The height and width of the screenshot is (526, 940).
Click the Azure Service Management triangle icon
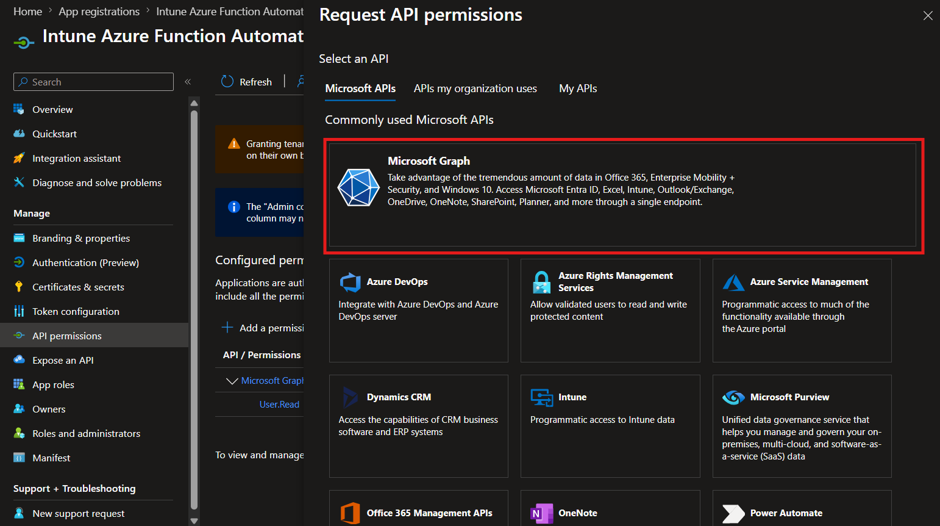click(x=733, y=282)
